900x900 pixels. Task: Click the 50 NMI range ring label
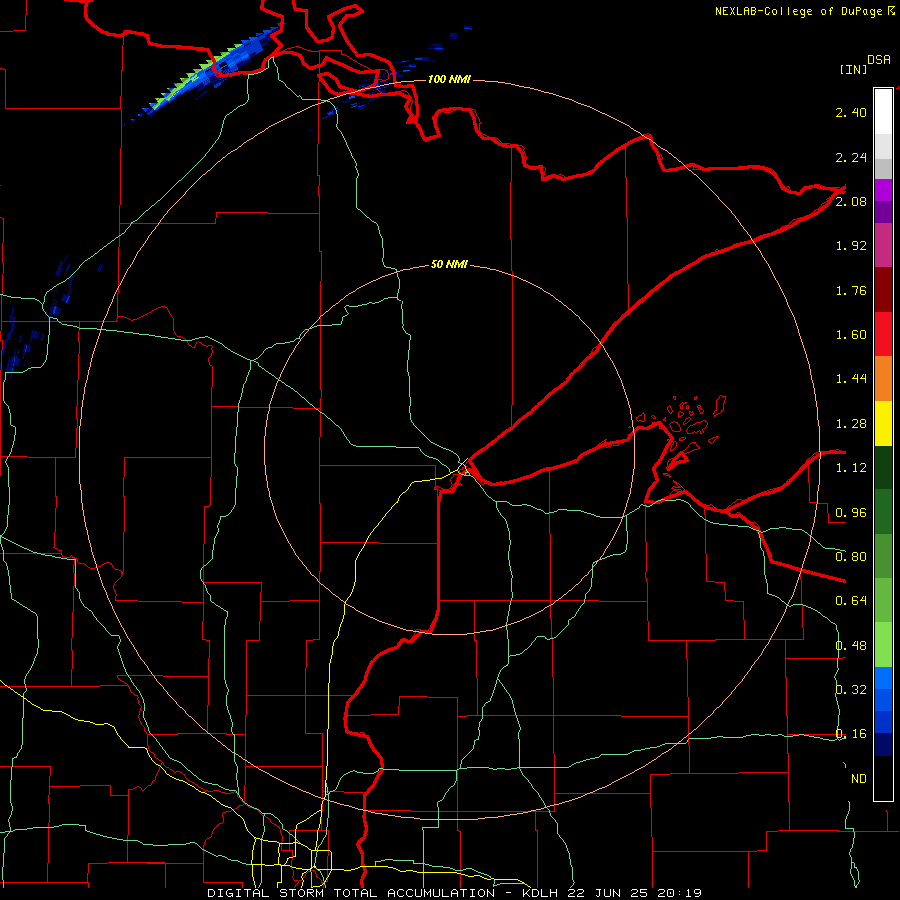(x=449, y=265)
